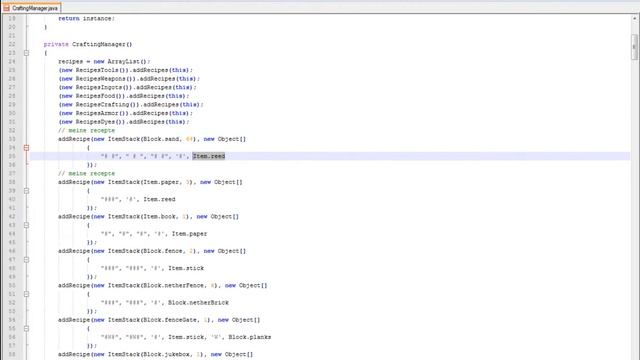The height and width of the screenshot is (360, 640).
Task: Click the RecipesDyes line
Action: tap(123, 122)
